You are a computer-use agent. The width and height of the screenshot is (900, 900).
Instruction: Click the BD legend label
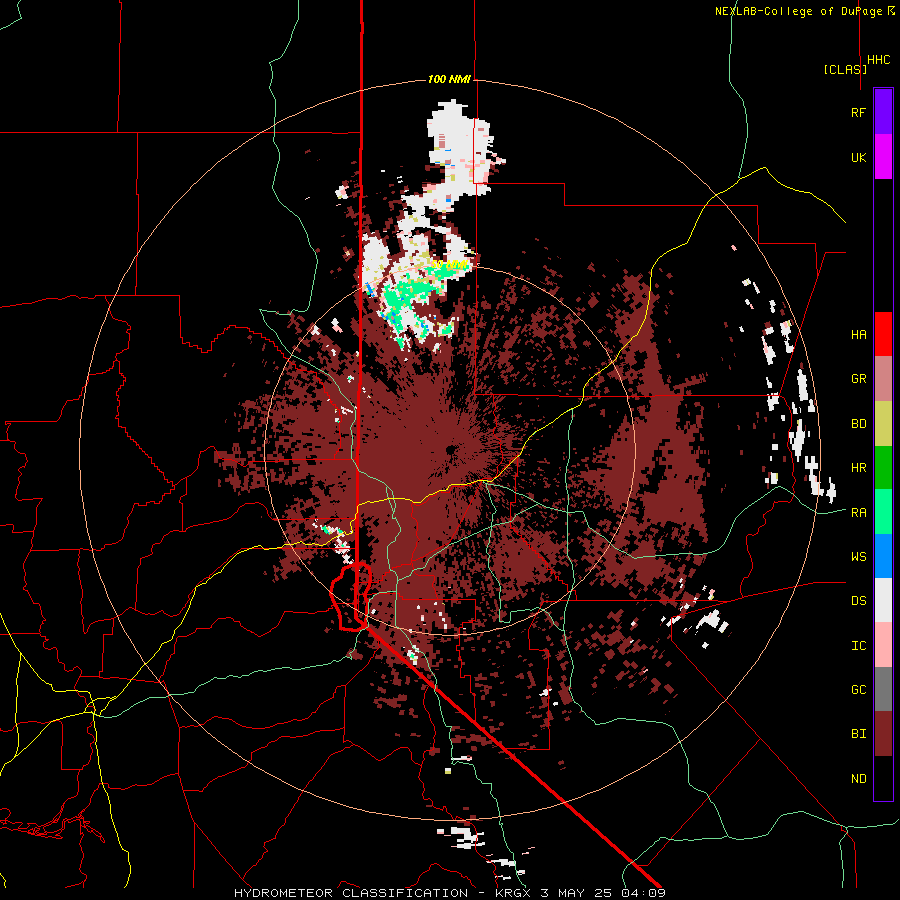click(x=858, y=424)
